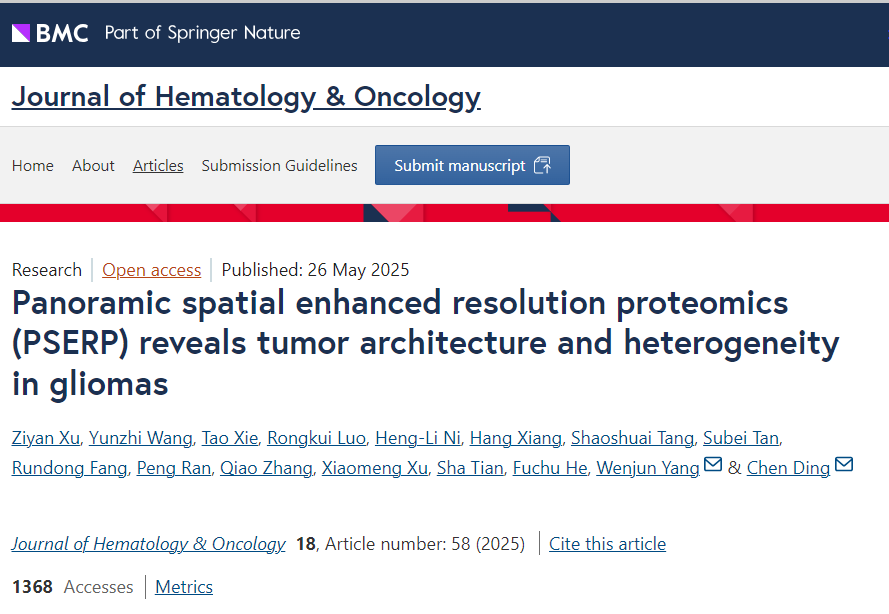Click the Cite this article link
This screenshot has width=889, height=614.
pyautogui.click(x=607, y=544)
